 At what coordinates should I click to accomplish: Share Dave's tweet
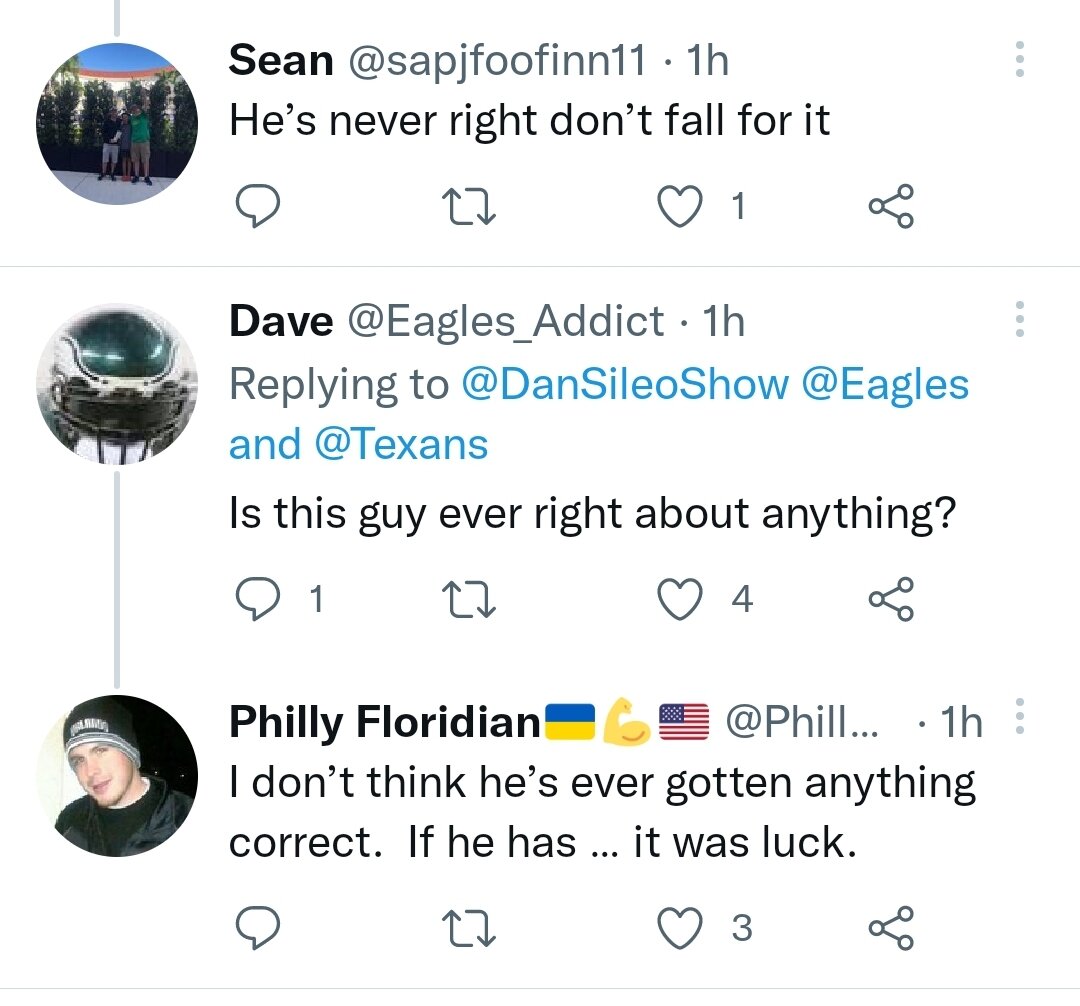(890, 599)
